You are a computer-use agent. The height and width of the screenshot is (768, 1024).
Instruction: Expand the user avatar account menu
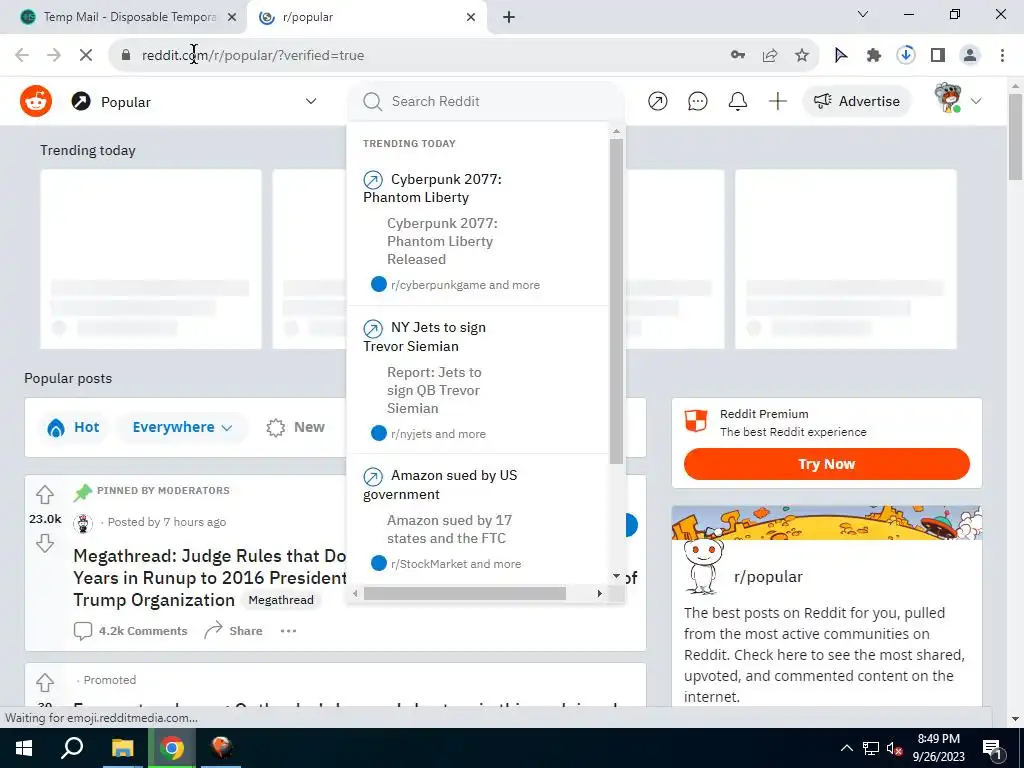click(x=957, y=99)
